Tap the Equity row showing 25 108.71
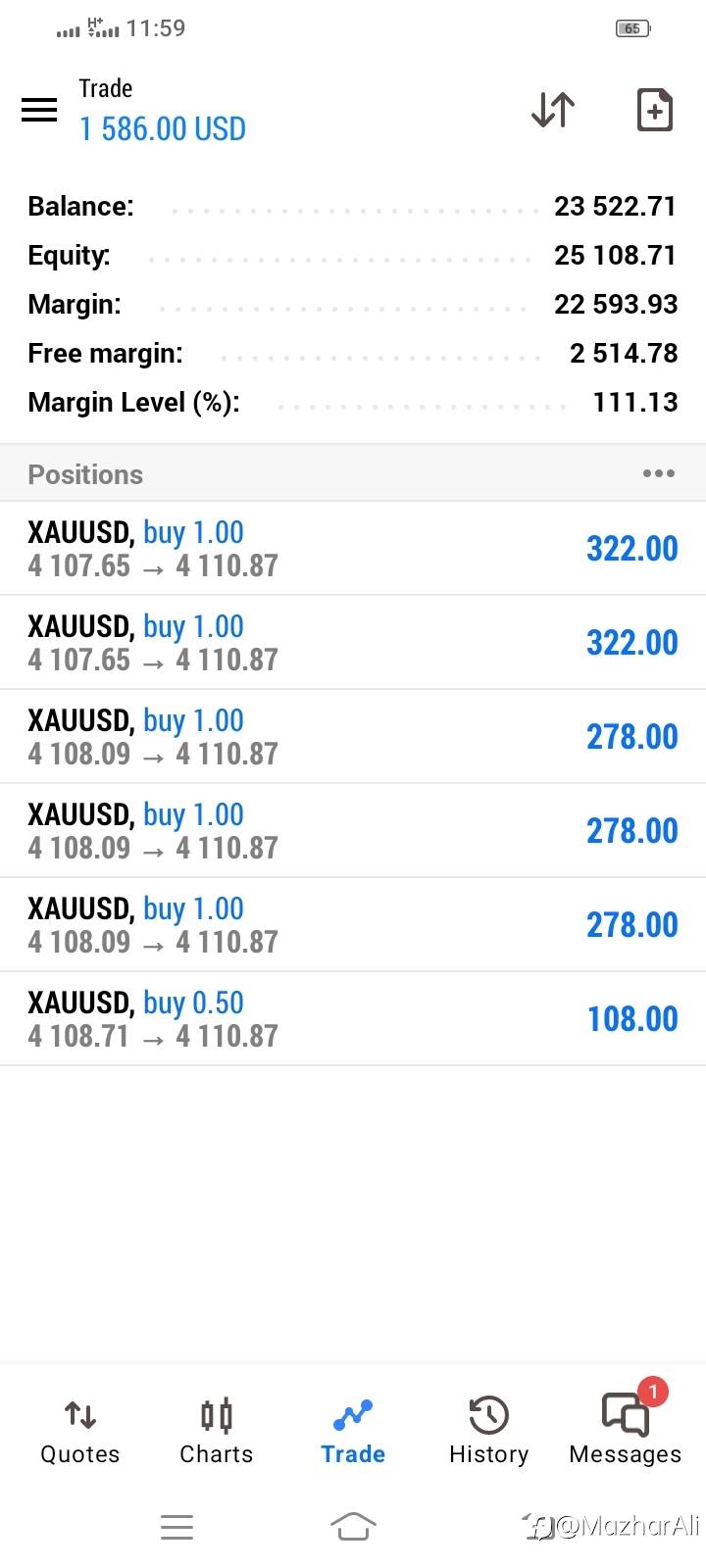Screen dimensions: 706x1568 (353, 256)
